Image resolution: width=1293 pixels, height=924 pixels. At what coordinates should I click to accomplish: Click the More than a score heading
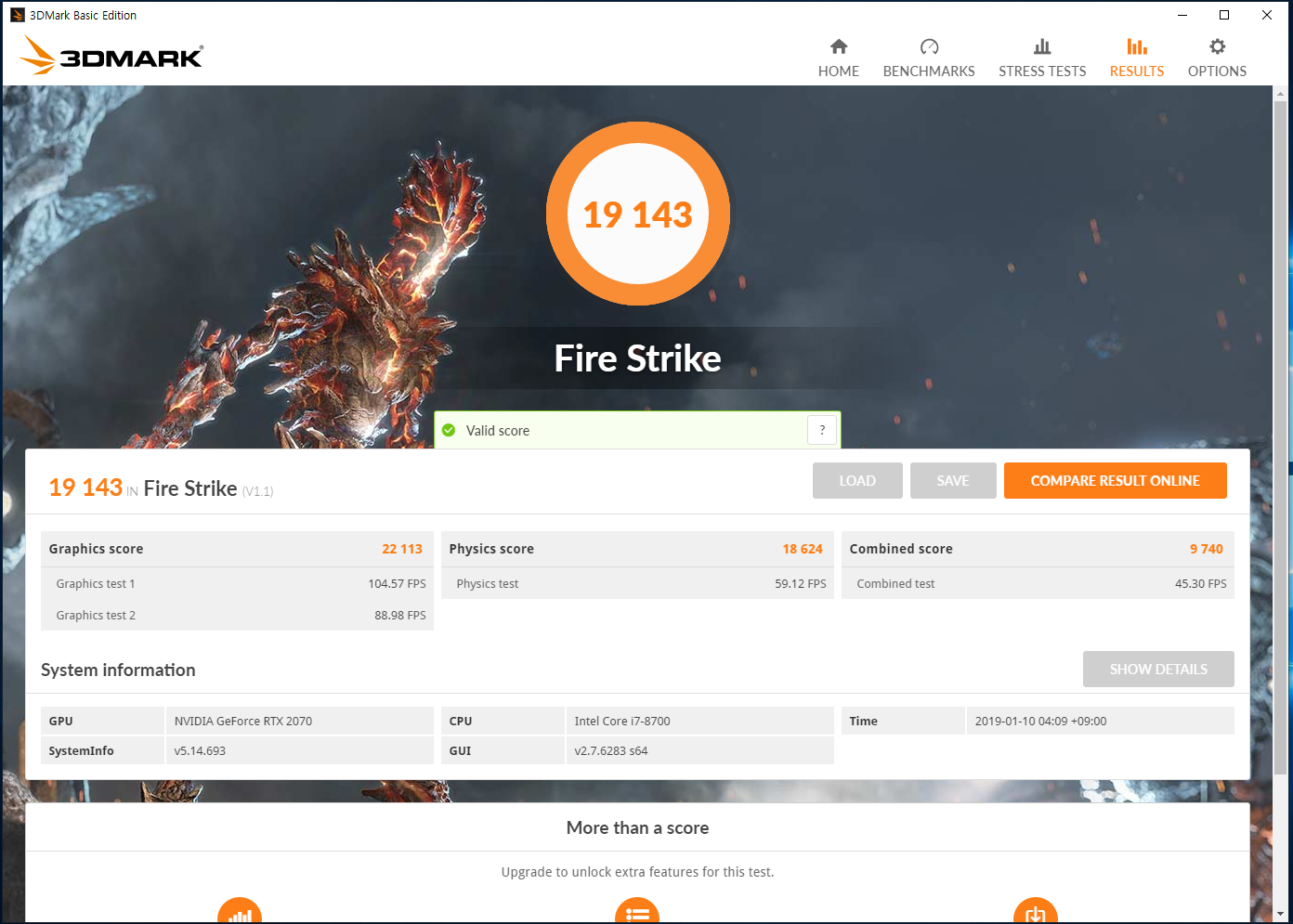[x=637, y=827]
